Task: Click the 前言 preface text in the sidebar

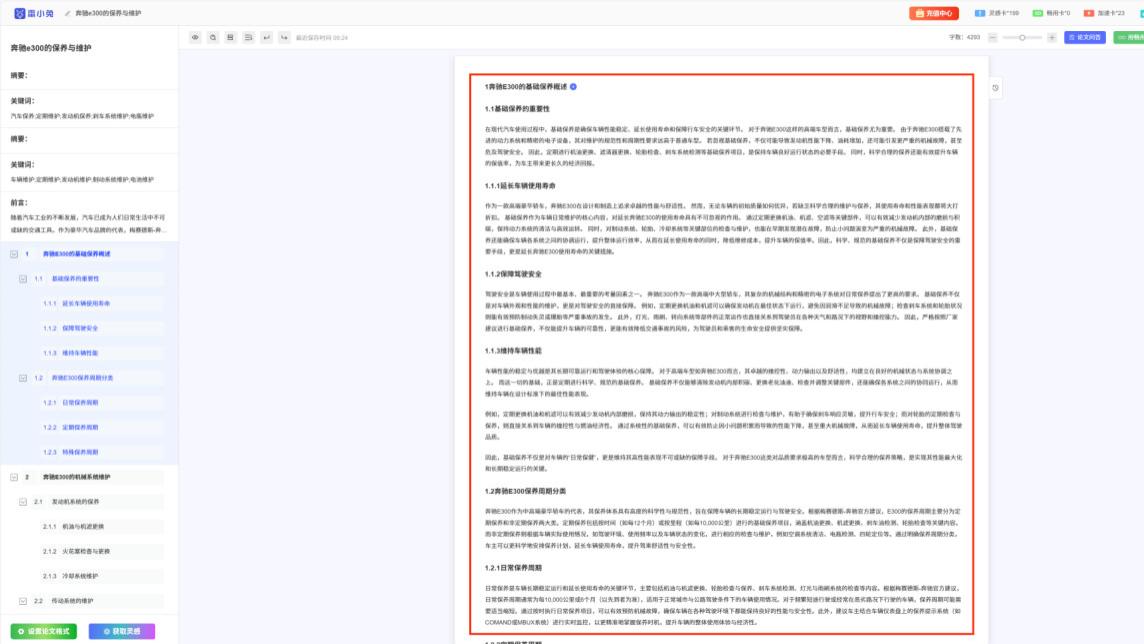Action: pos(88,223)
